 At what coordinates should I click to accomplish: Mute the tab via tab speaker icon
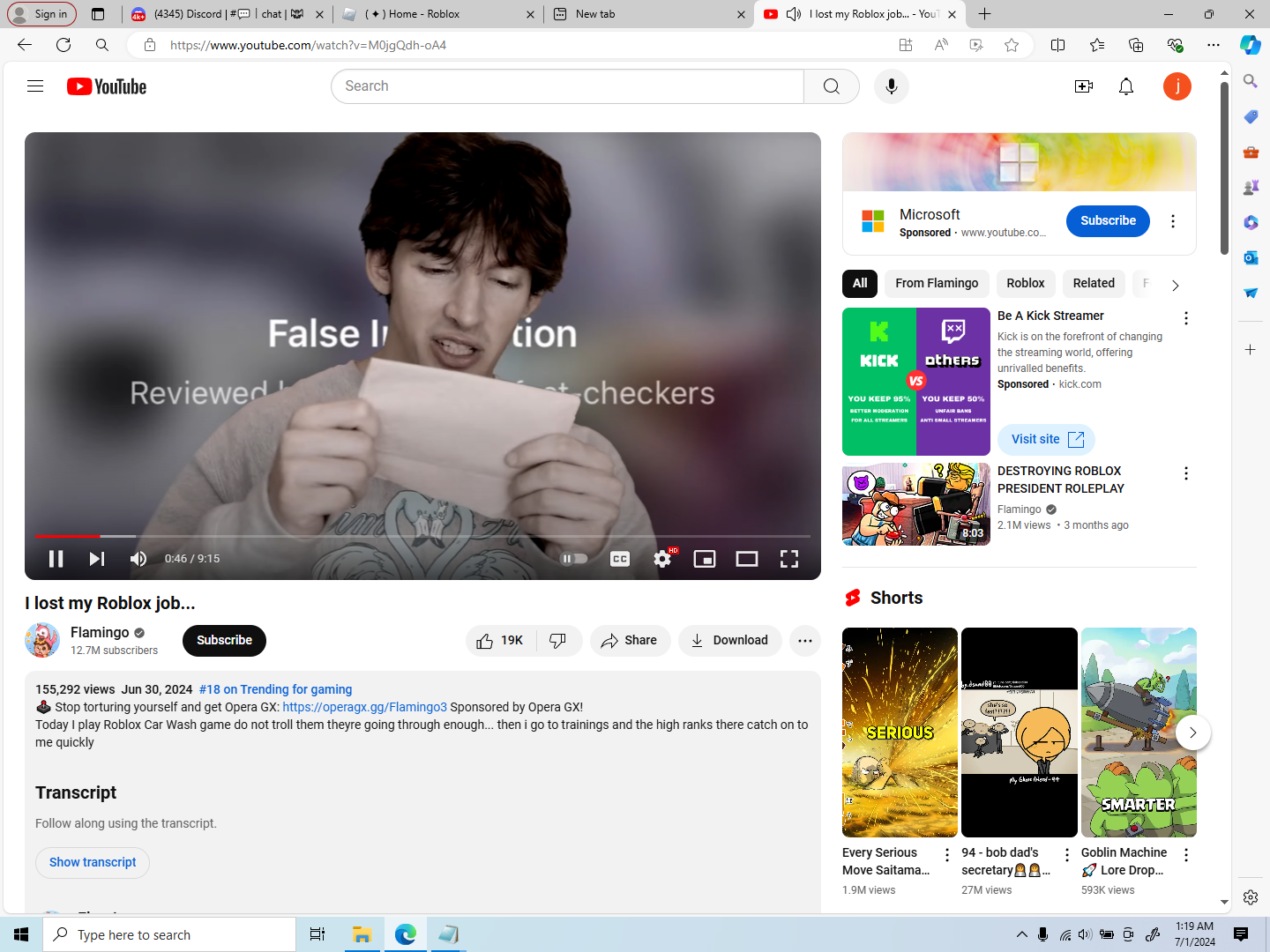coord(794,14)
